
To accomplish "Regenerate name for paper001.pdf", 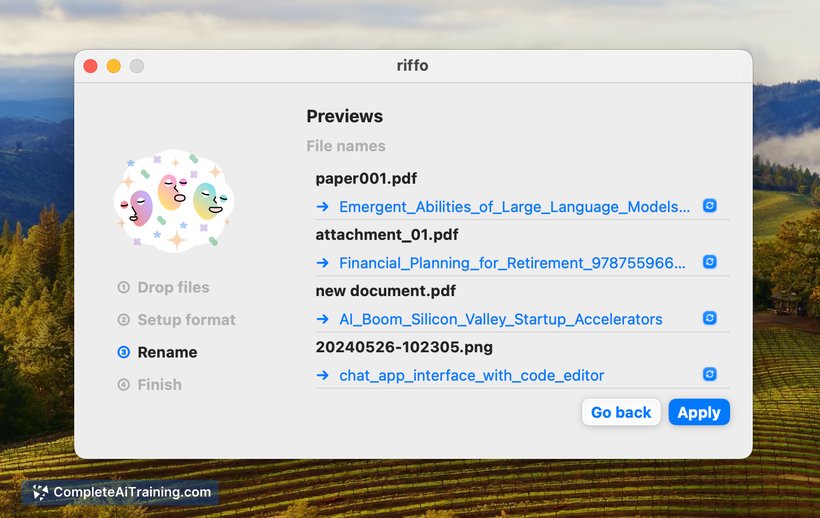I will pos(709,206).
